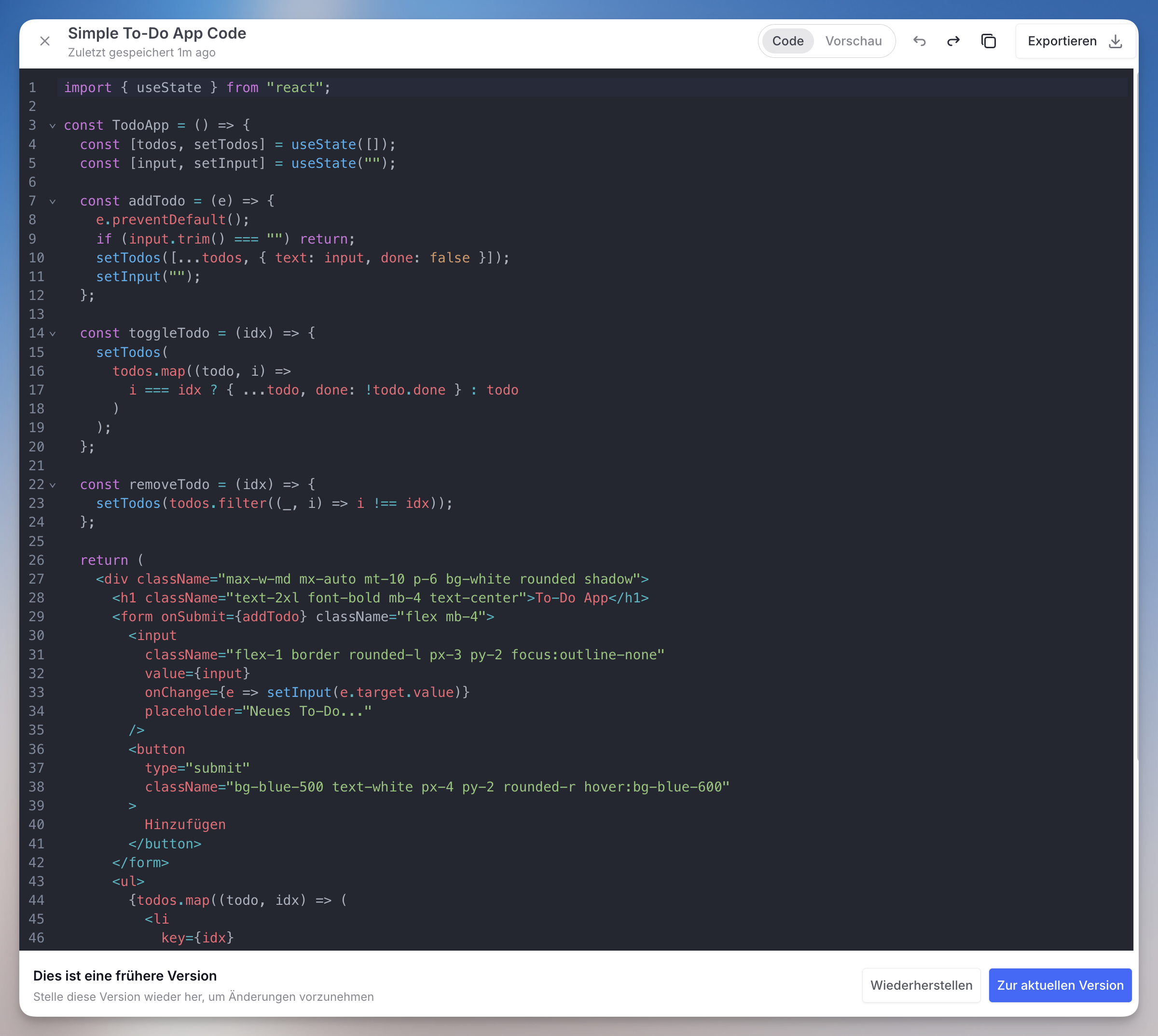Click the Exportieren button label

[x=1062, y=41]
